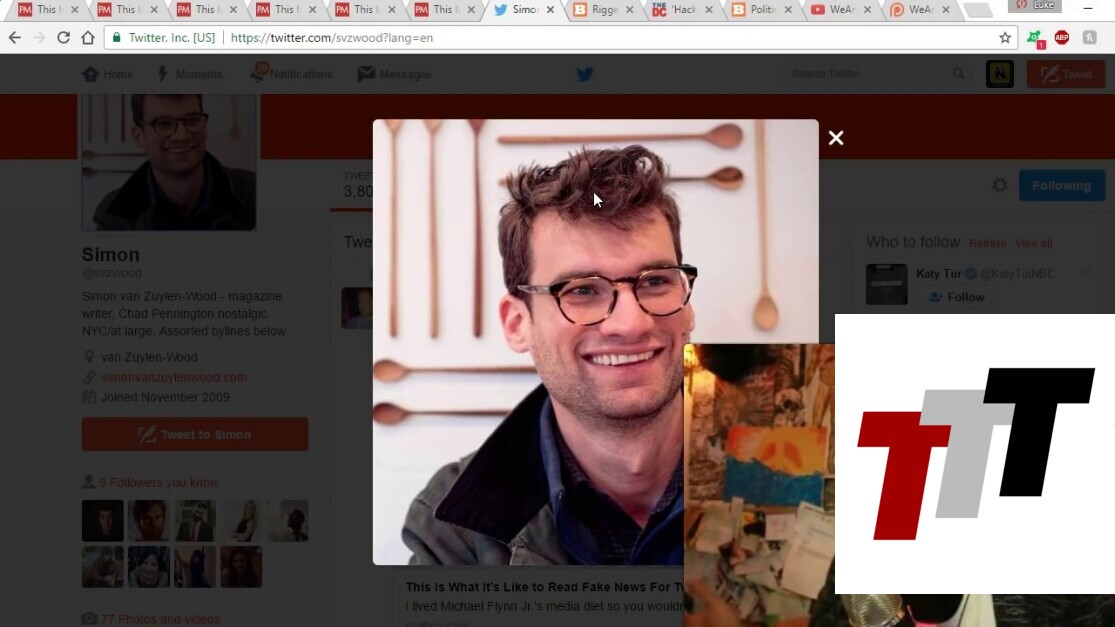Viewport: 1115px width, 627px height.
Task: Open Moments in the top bar
Action: pyautogui.click(x=189, y=74)
